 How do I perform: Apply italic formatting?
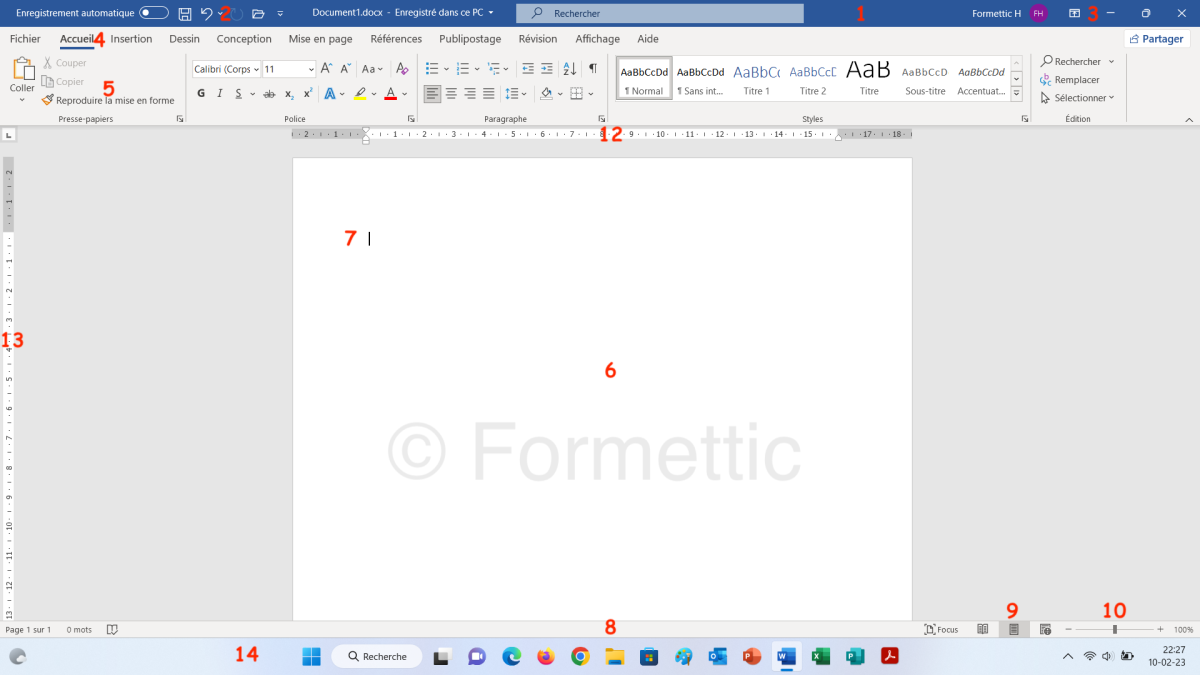pyautogui.click(x=219, y=94)
